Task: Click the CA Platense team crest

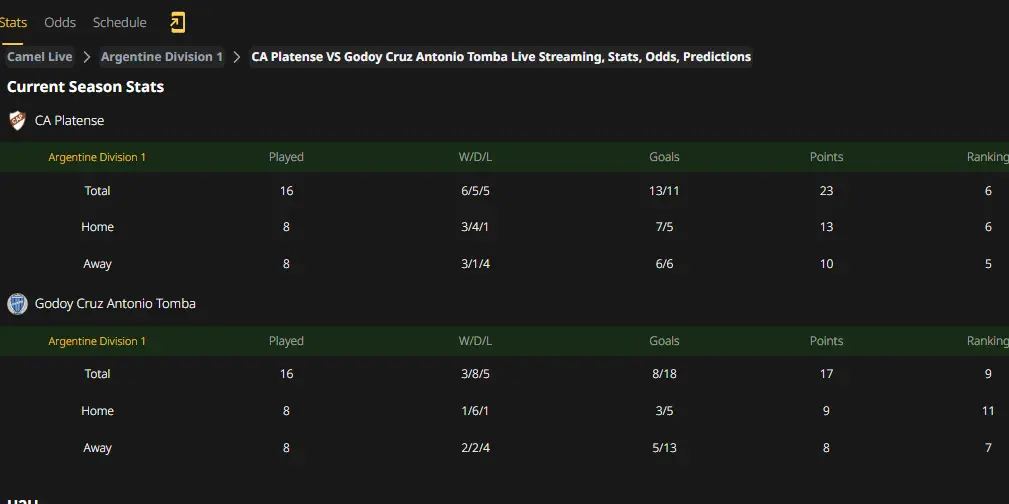Action: (17, 120)
